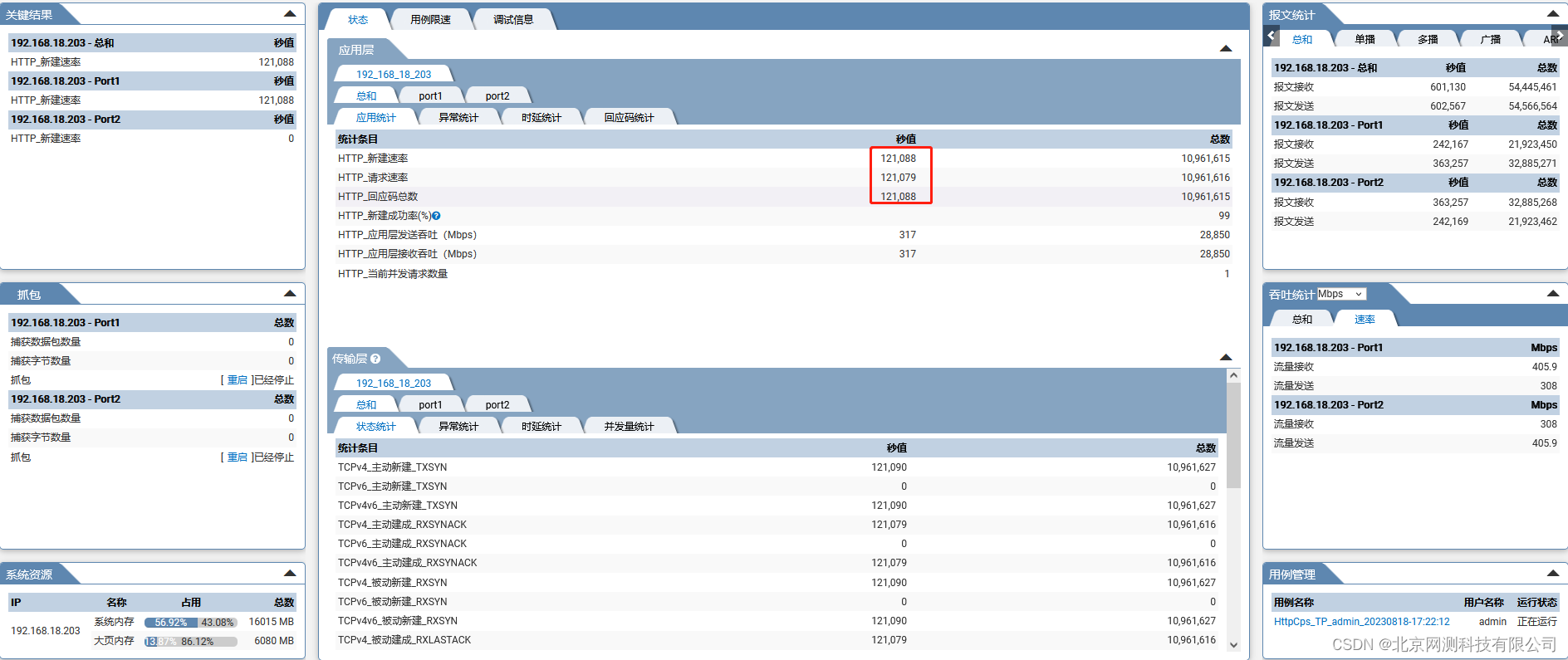Select 总和 tab in 报文统计
The width and height of the screenshot is (1568, 660).
1302,40
